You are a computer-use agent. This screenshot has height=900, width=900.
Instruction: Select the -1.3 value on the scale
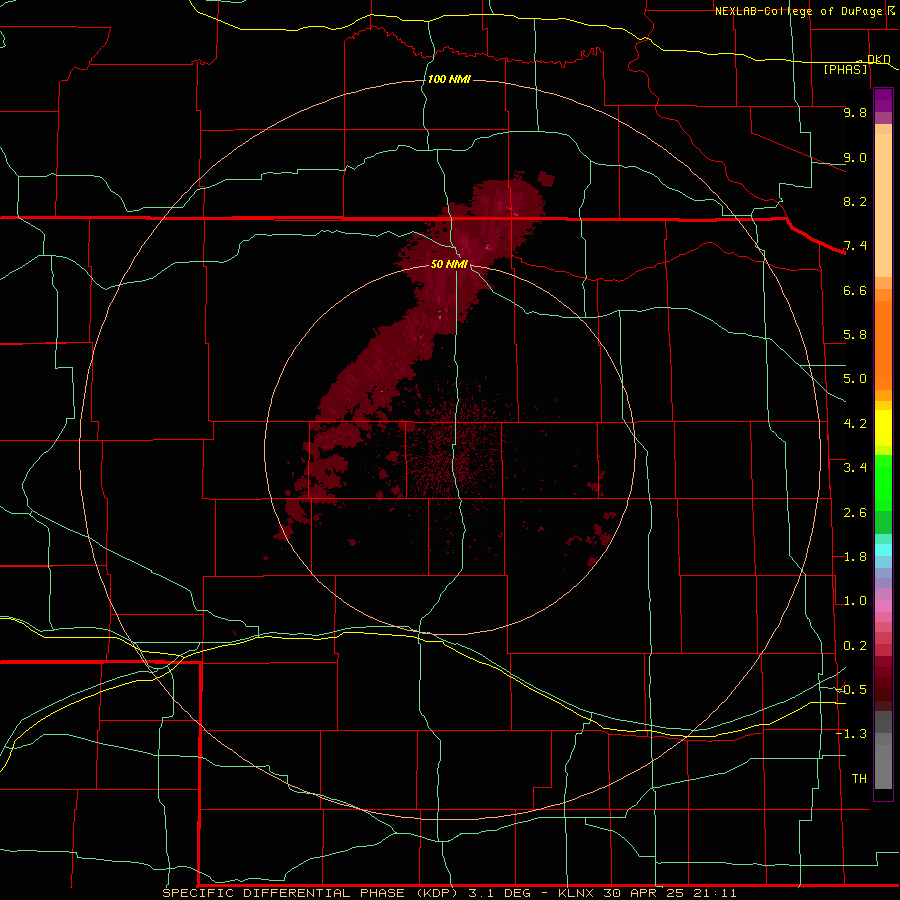[x=852, y=734]
